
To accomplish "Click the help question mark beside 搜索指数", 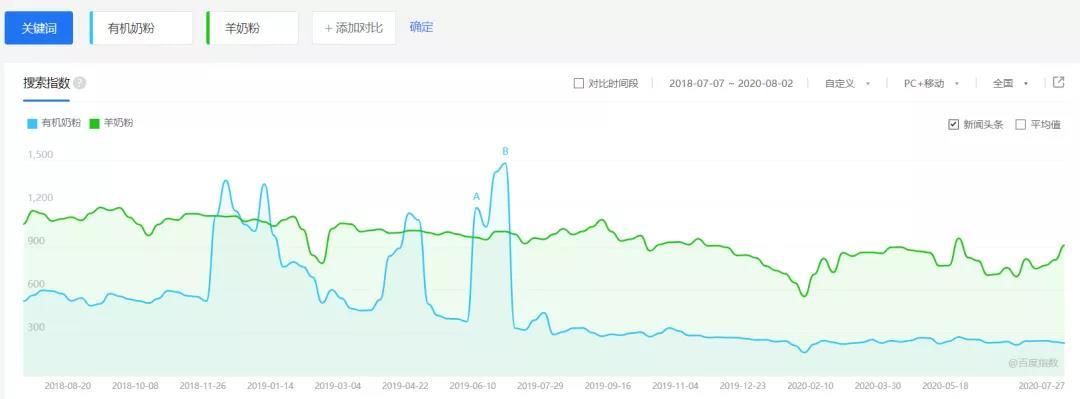I will (80, 83).
